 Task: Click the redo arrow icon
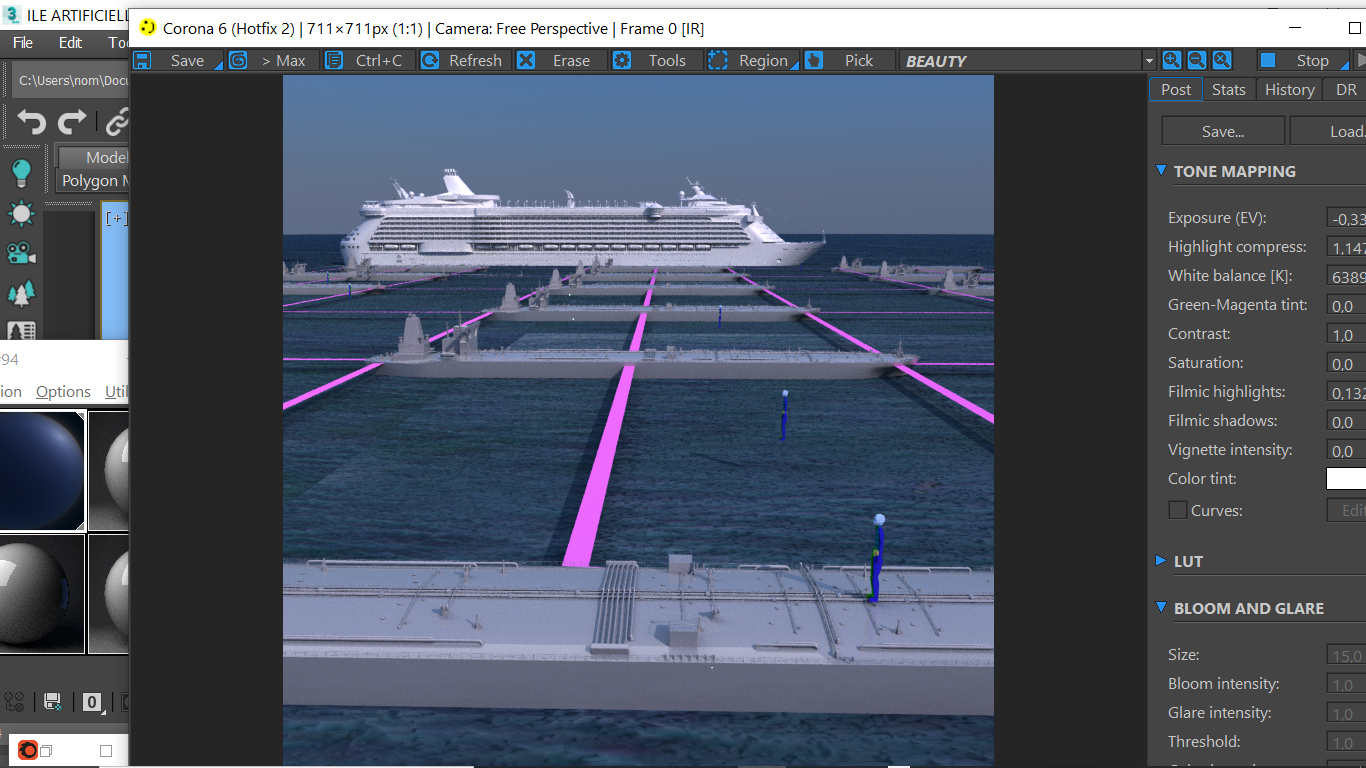72,123
